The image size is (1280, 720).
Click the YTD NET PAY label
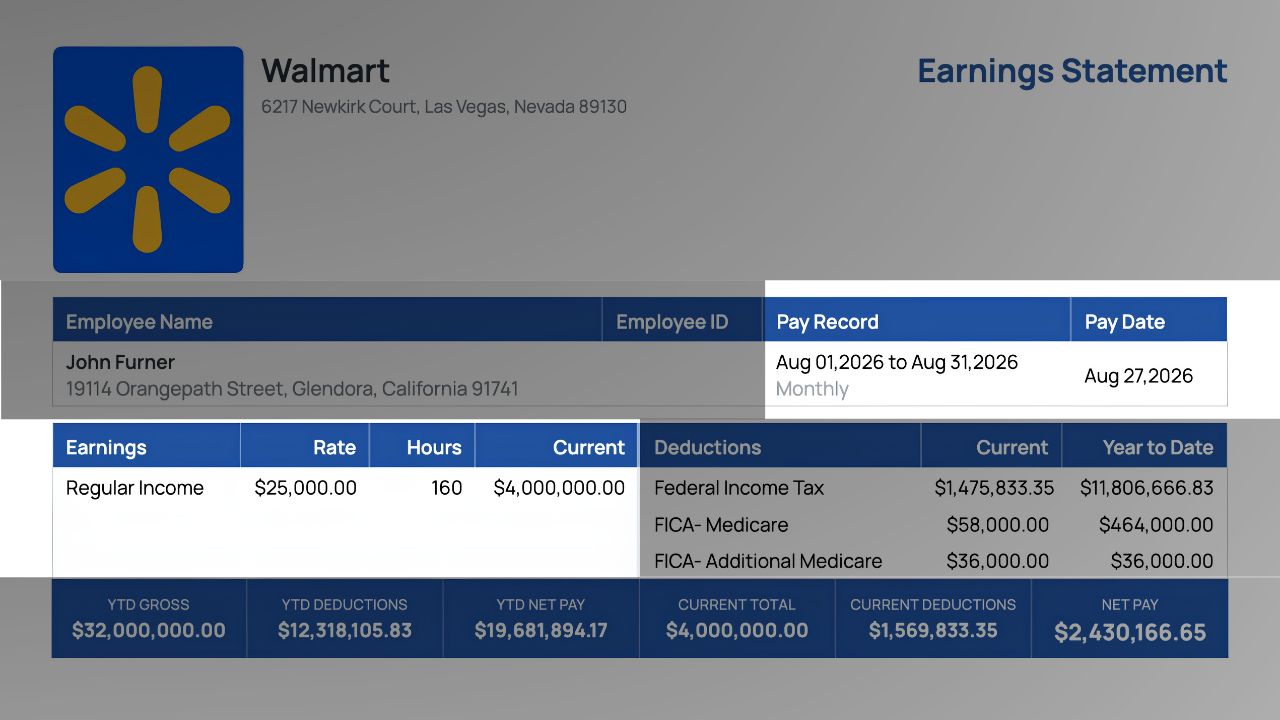tap(541, 605)
